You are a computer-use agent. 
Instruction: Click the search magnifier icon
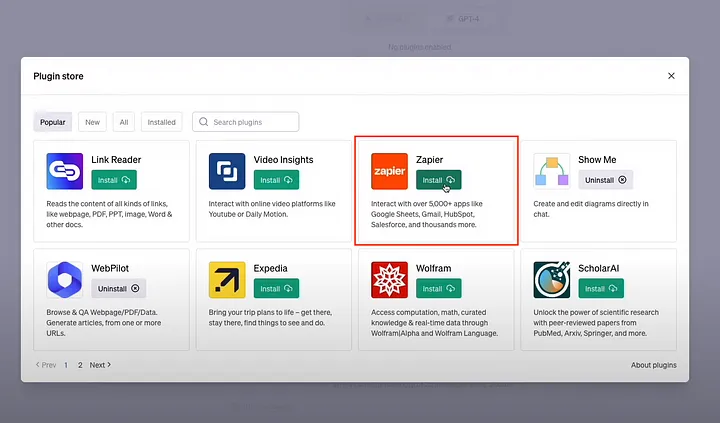click(203, 122)
